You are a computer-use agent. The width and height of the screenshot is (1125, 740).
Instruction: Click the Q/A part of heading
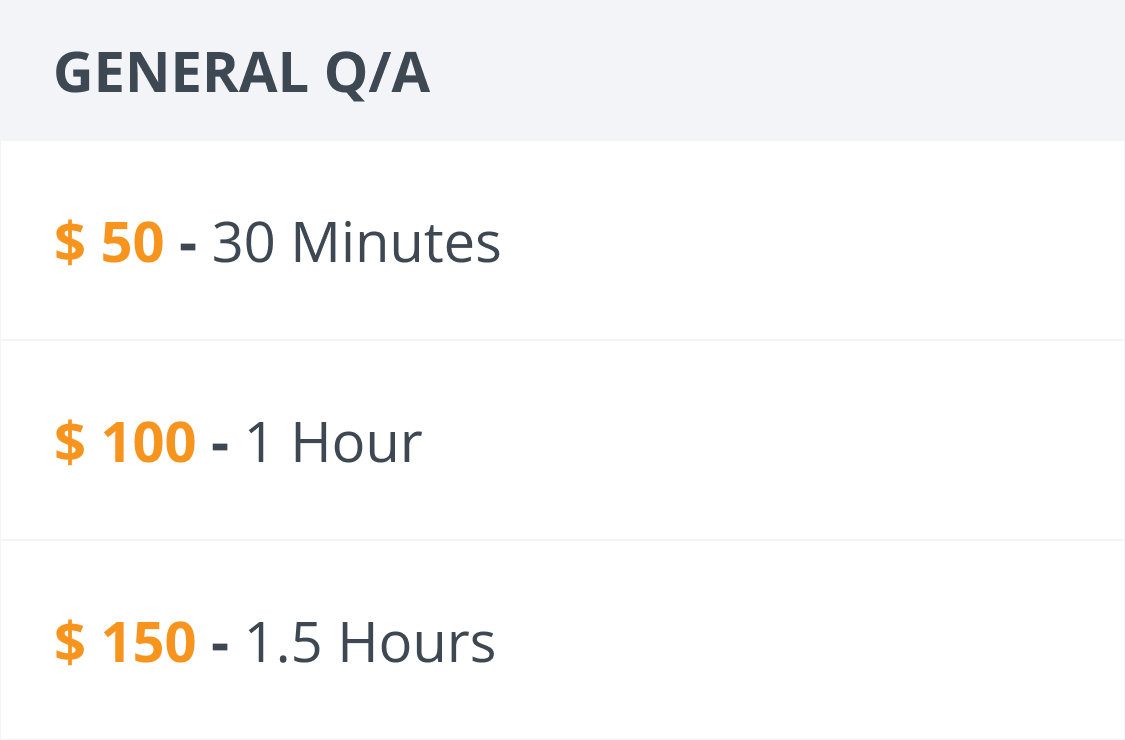(377, 74)
